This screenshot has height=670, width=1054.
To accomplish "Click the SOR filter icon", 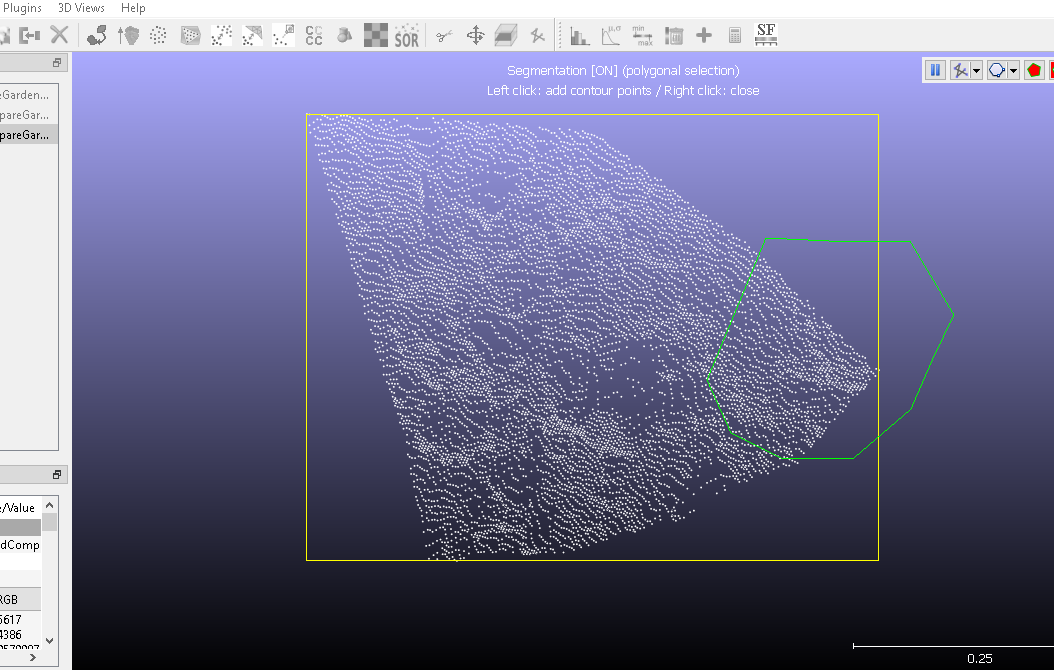I will click(x=406, y=36).
